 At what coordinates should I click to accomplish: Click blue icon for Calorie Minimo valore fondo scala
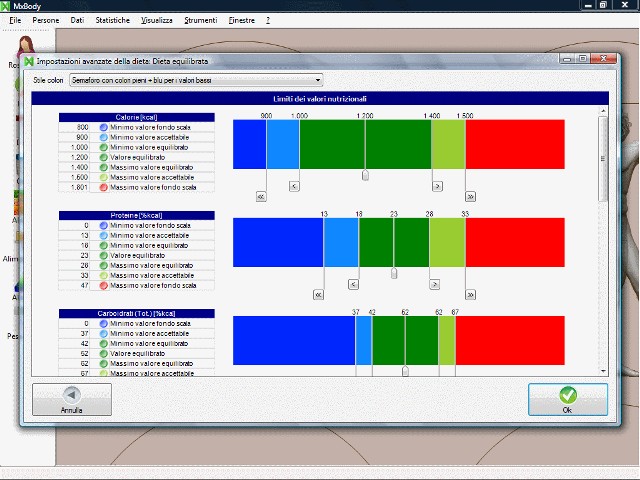tap(104, 128)
